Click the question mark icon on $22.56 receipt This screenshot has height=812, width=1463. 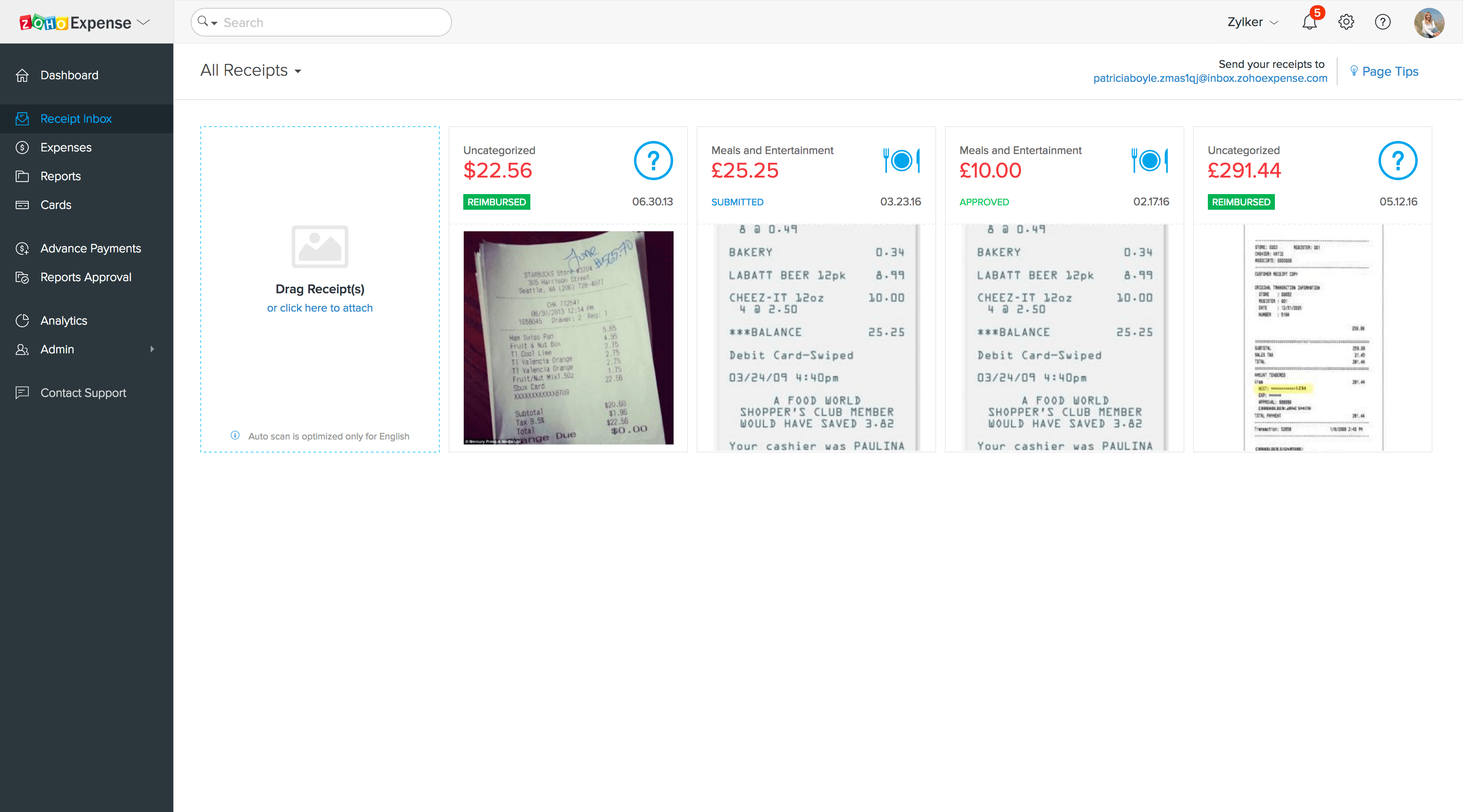pos(653,161)
